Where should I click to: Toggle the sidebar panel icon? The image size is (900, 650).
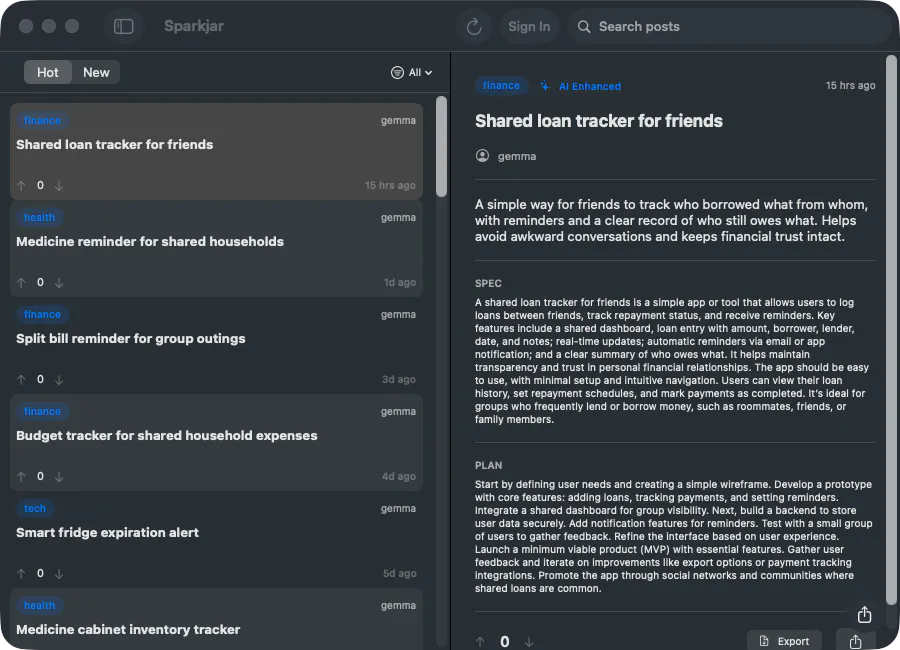click(123, 26)
